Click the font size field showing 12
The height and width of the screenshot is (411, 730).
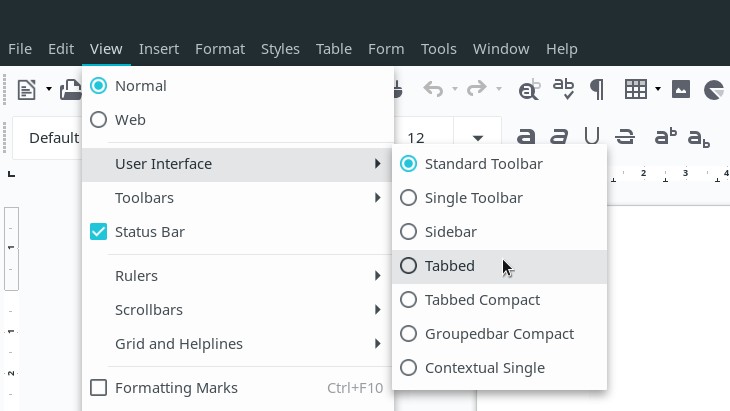pos(424,138)
